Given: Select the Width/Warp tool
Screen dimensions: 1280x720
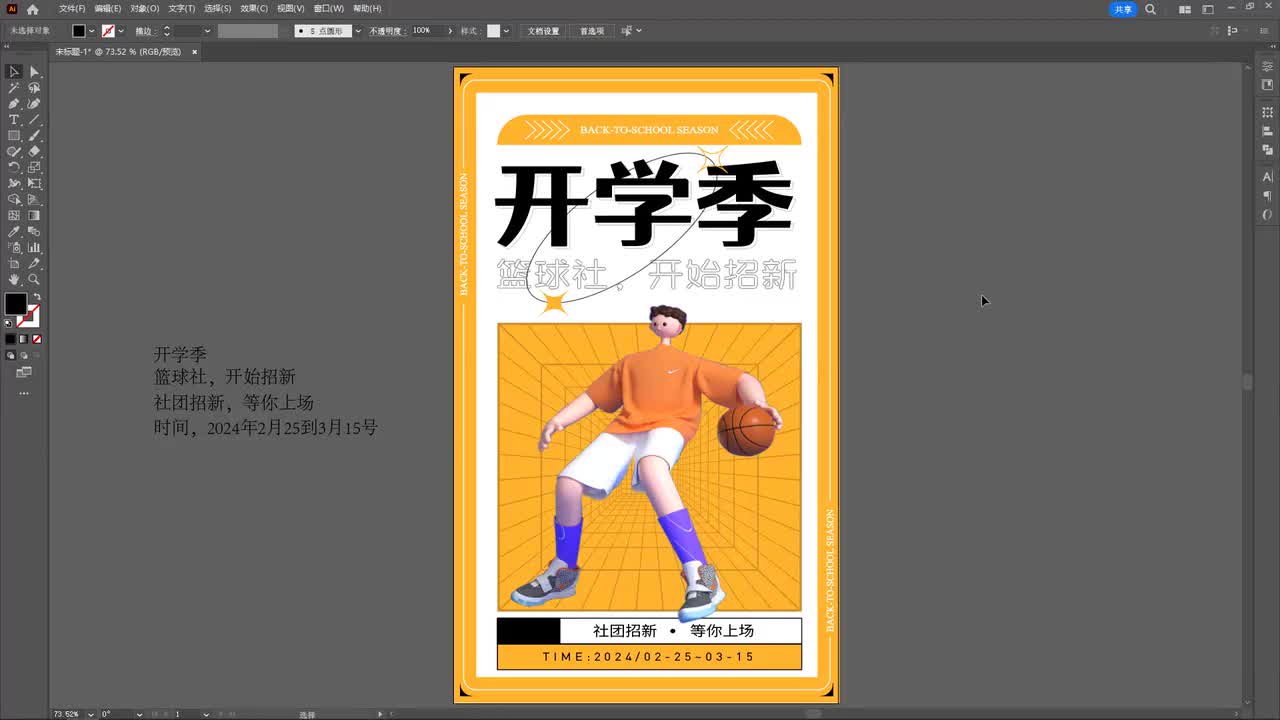Looking at the screenshot, I should [x=14, y=184].
